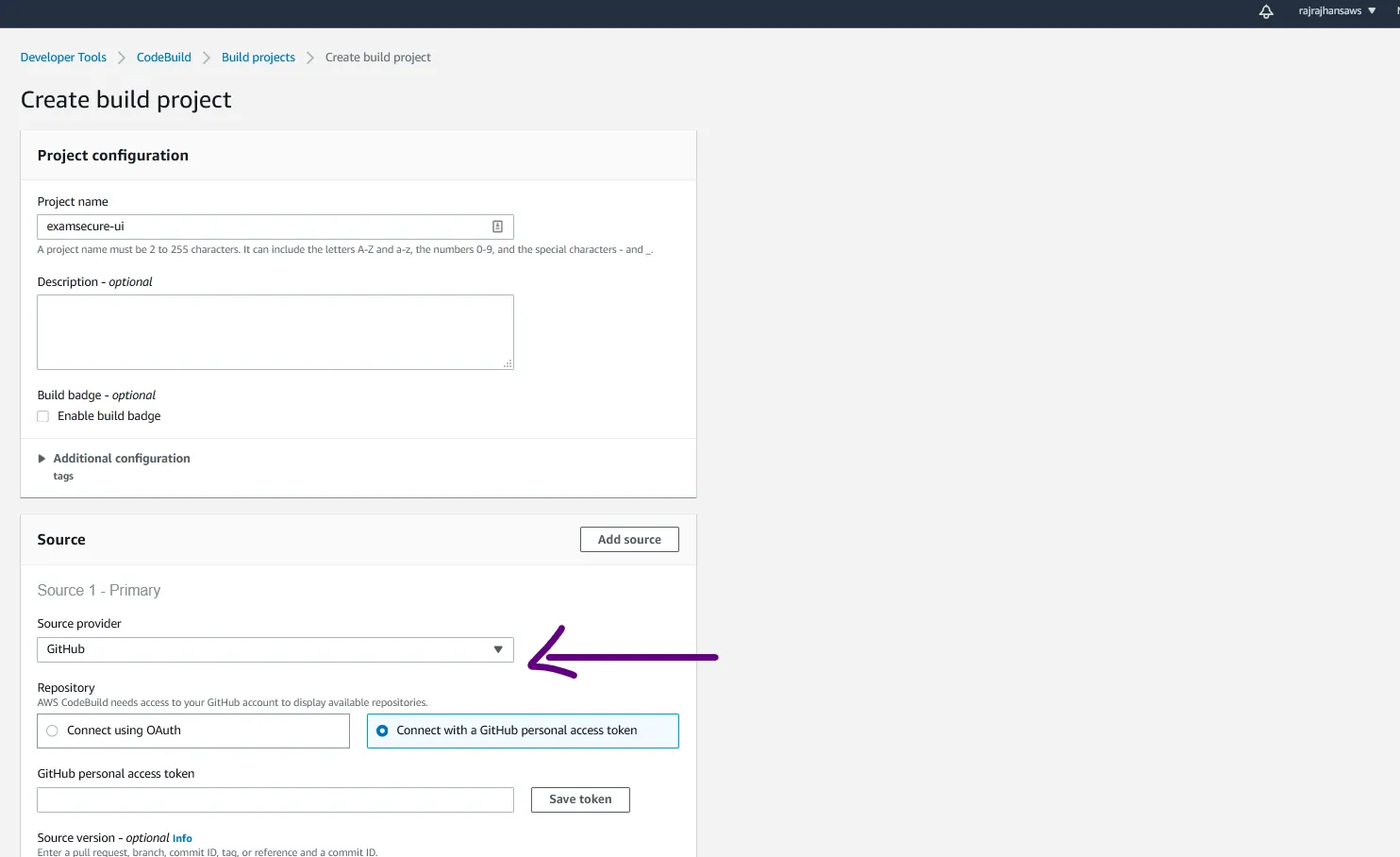Click the resize handle on Description textarea
The width and height of the screenshot is (1400, 857).
click(x=508, y=364)
